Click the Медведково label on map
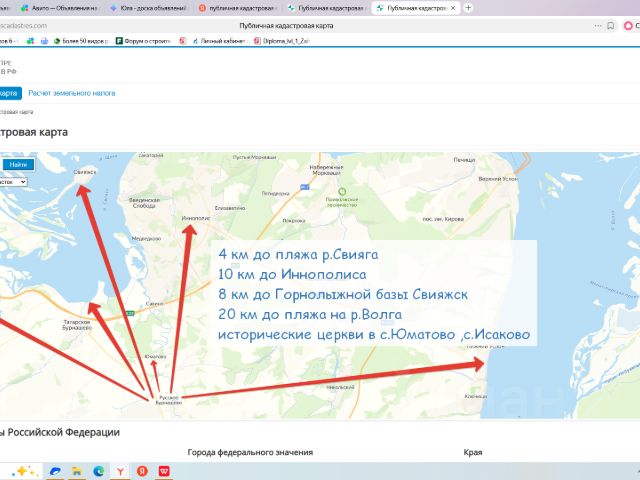 [x=146, y=238]
